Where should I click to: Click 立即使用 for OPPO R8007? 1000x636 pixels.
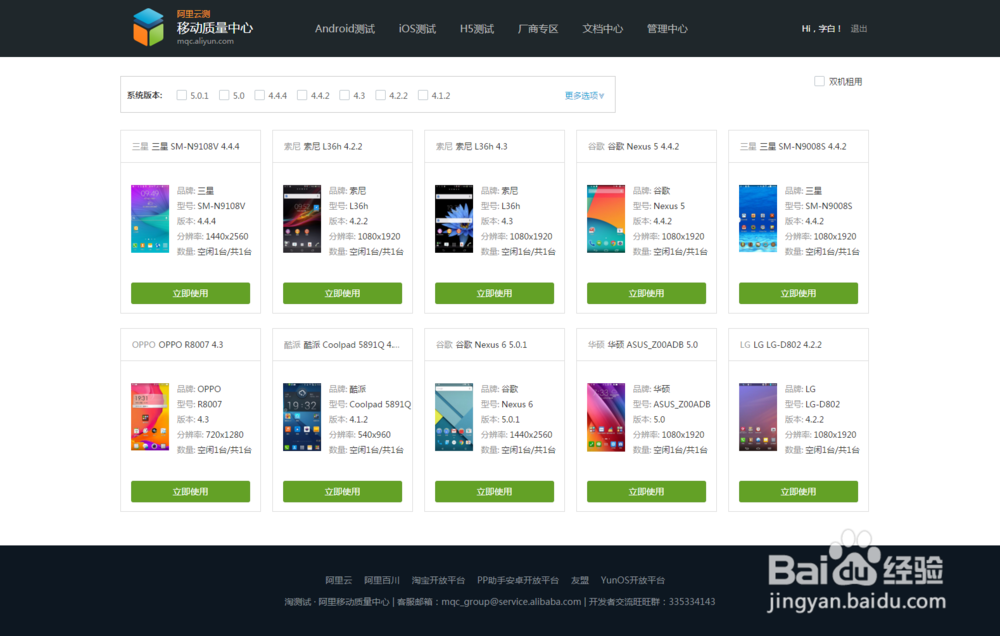point(190,491)
